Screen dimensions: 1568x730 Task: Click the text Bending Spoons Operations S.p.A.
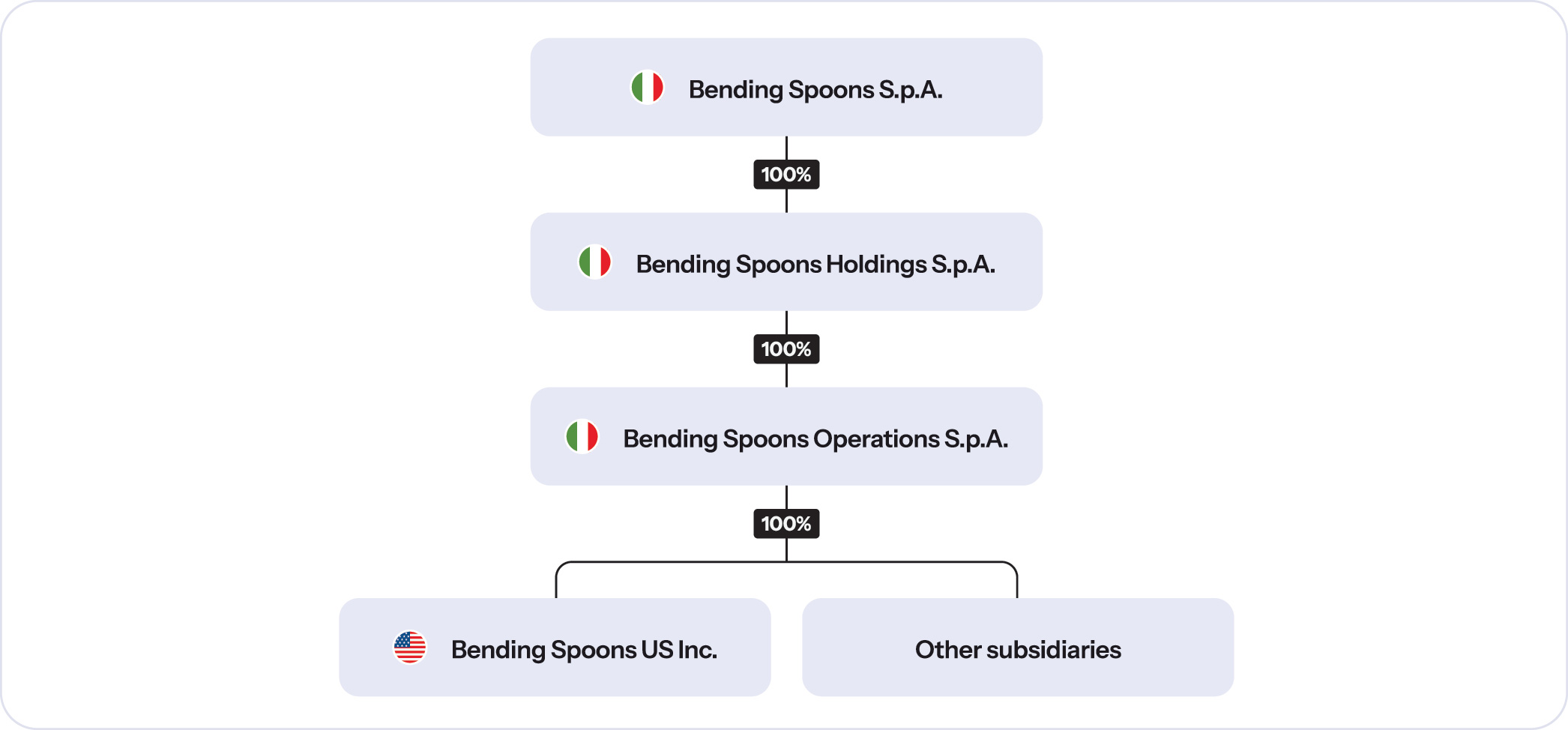coord(815,439)
